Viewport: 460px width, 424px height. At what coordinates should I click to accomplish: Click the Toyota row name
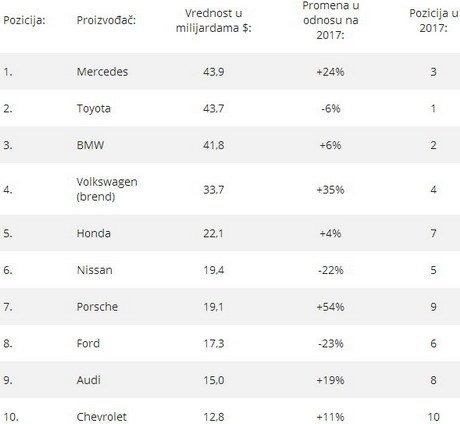pyautogui.click(x=94, y=109)
